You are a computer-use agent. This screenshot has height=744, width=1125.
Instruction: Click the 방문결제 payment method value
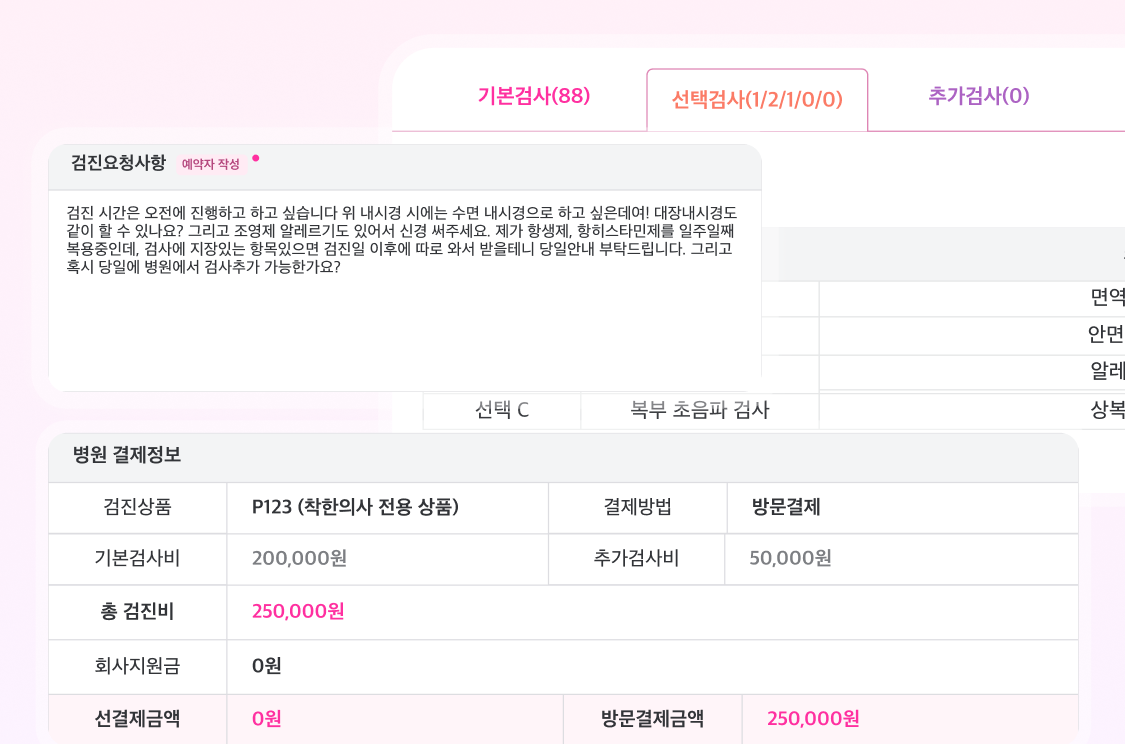point(786,507)
